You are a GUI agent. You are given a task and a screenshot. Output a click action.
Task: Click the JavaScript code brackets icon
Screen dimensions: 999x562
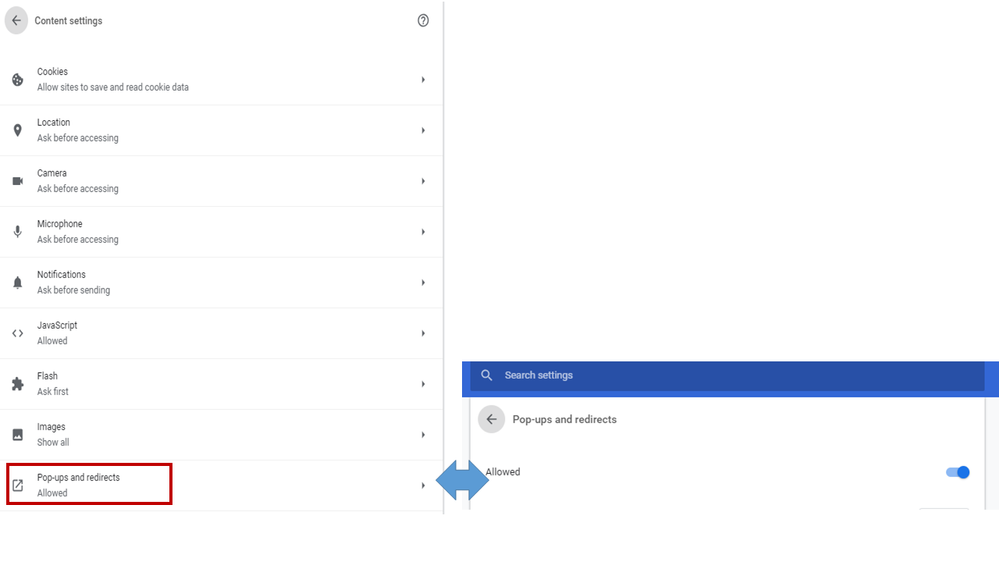tap(17, 333)
